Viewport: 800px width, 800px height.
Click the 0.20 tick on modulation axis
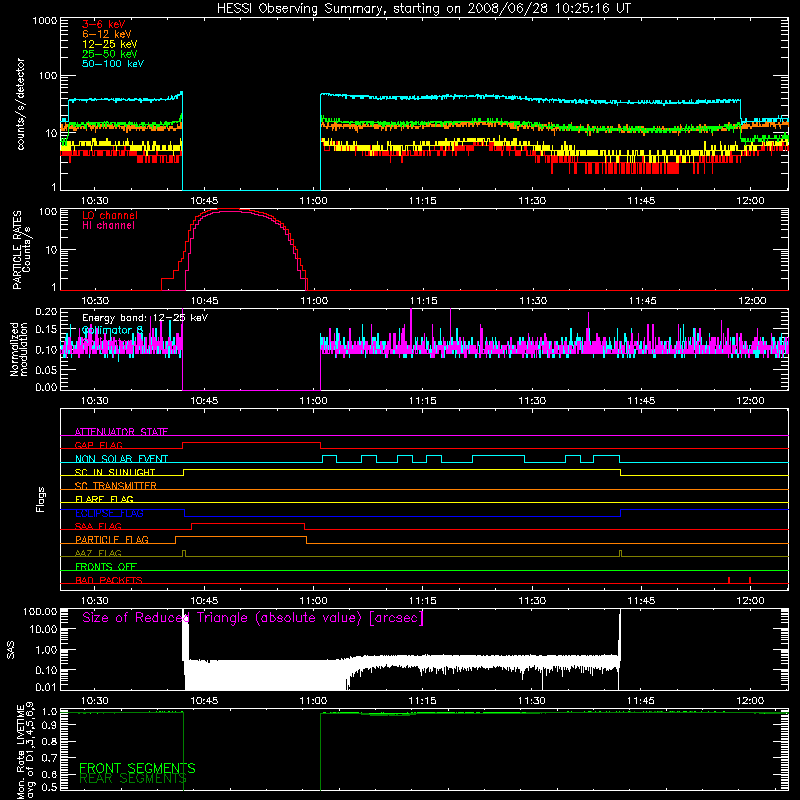(46, 311)
